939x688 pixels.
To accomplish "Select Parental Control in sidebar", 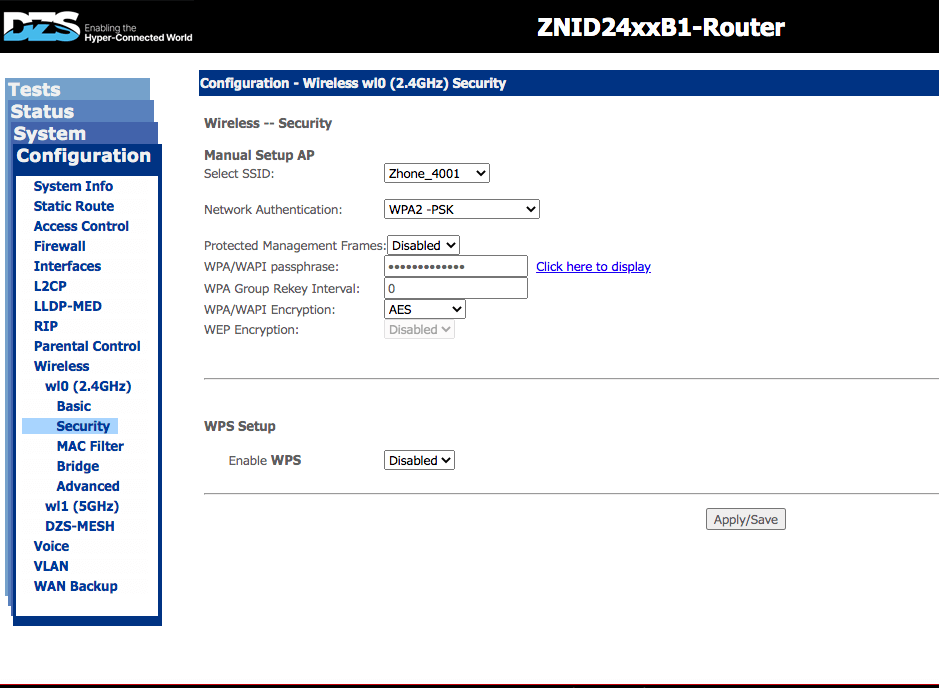I will 87,346.
